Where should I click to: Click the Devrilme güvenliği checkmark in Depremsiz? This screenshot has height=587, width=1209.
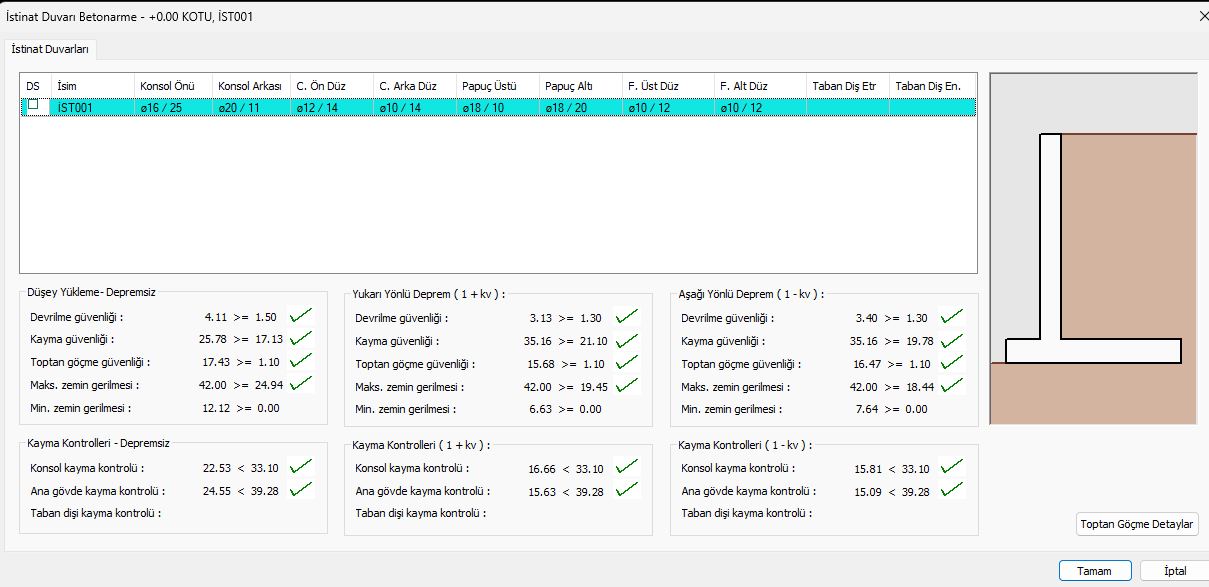coord(300,316)
